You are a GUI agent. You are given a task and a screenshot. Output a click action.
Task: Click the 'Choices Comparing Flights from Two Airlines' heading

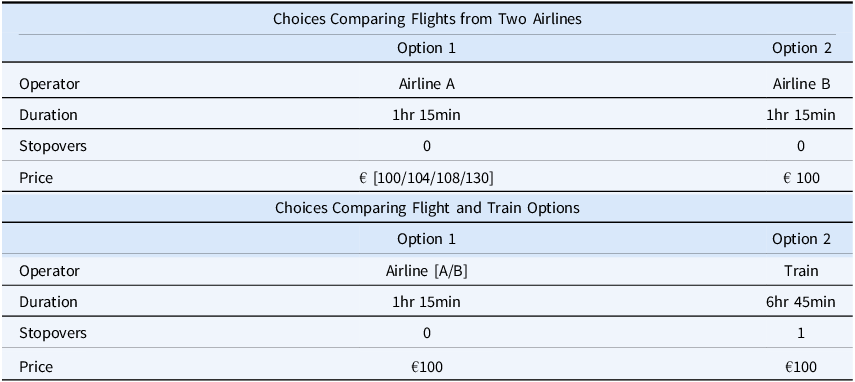(x=427, y=19)
